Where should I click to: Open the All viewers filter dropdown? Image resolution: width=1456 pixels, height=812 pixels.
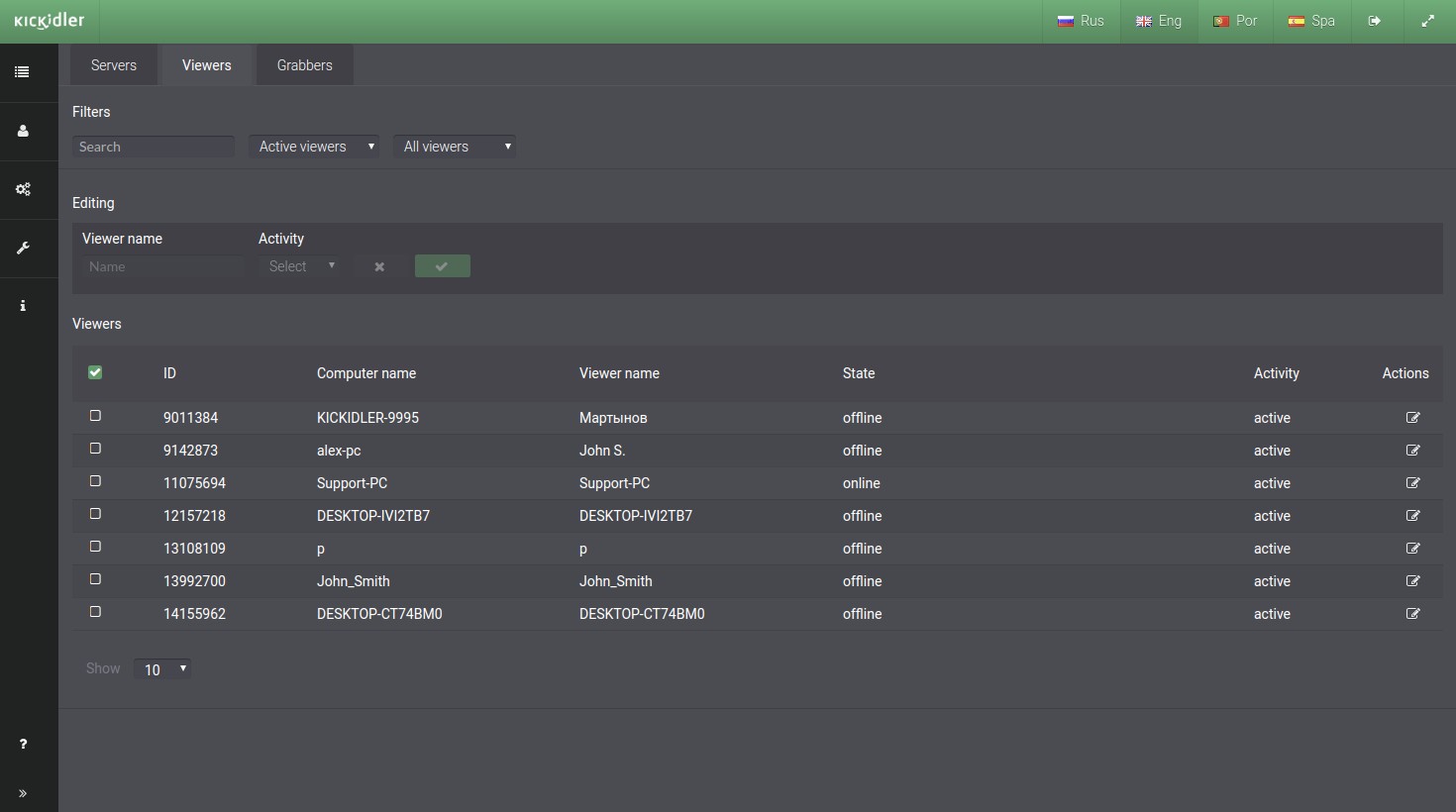pos(455,147)
